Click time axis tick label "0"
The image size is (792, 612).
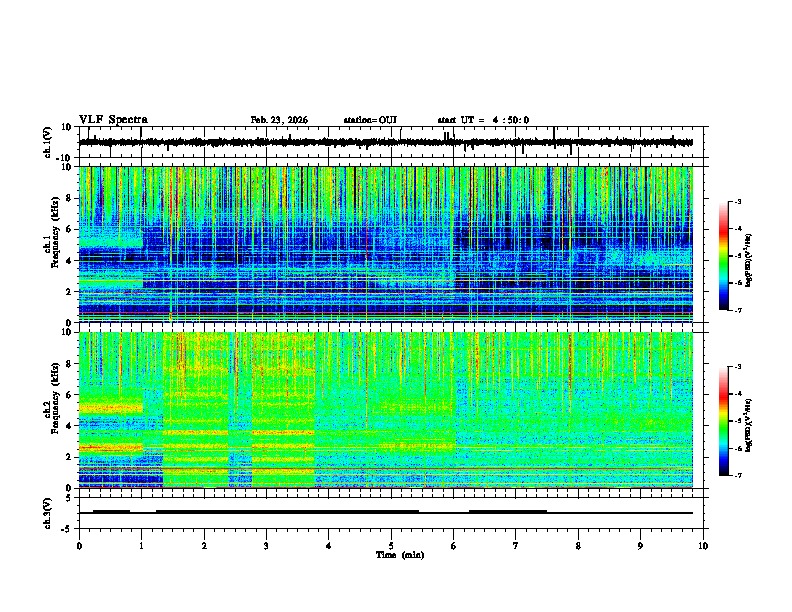click(79, 546)
